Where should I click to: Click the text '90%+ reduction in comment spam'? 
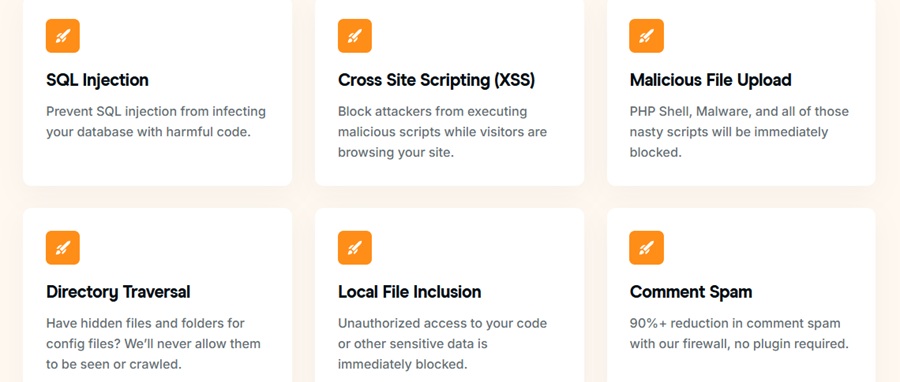pyautogui.click(x=735, y=323)
